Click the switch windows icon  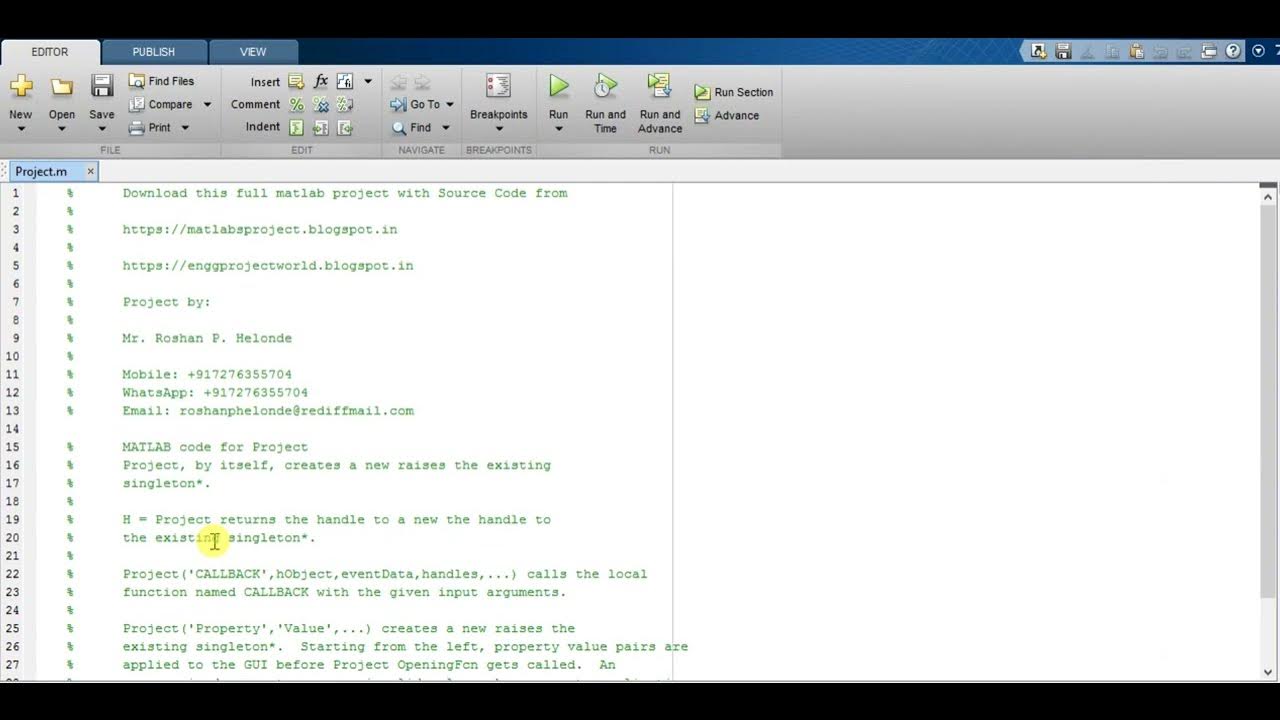1209,51
